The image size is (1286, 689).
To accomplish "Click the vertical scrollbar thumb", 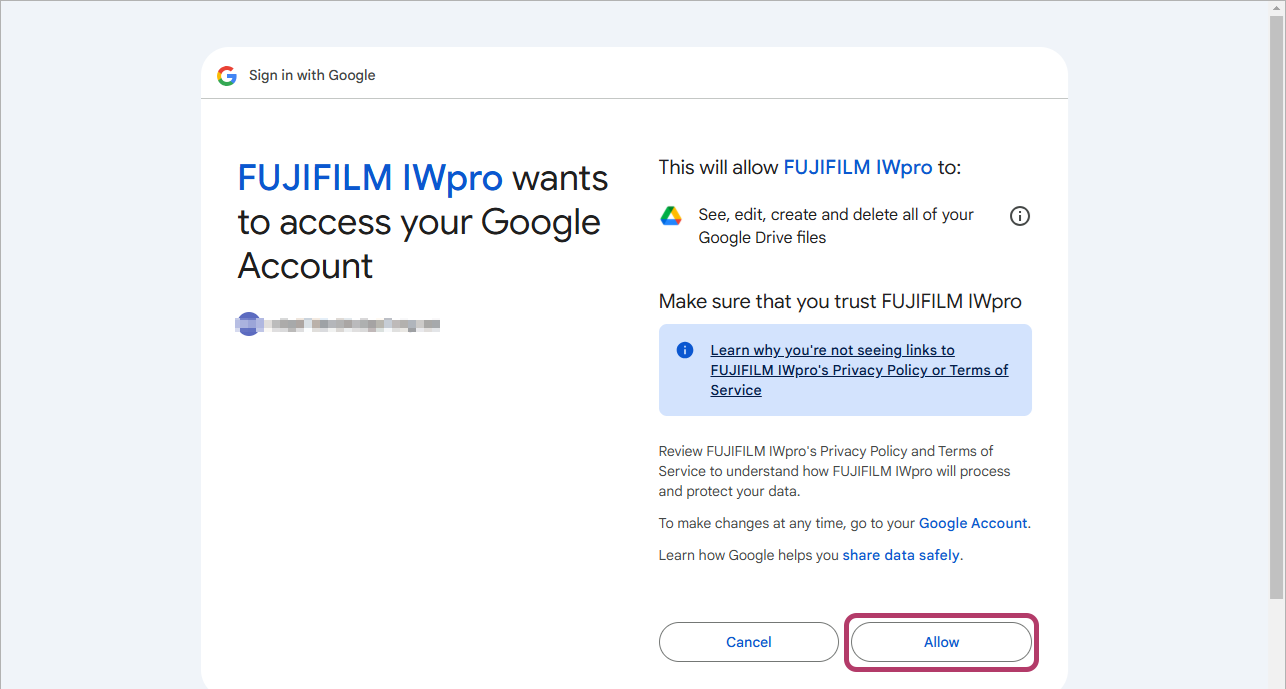I will (x=1276, y=300).
